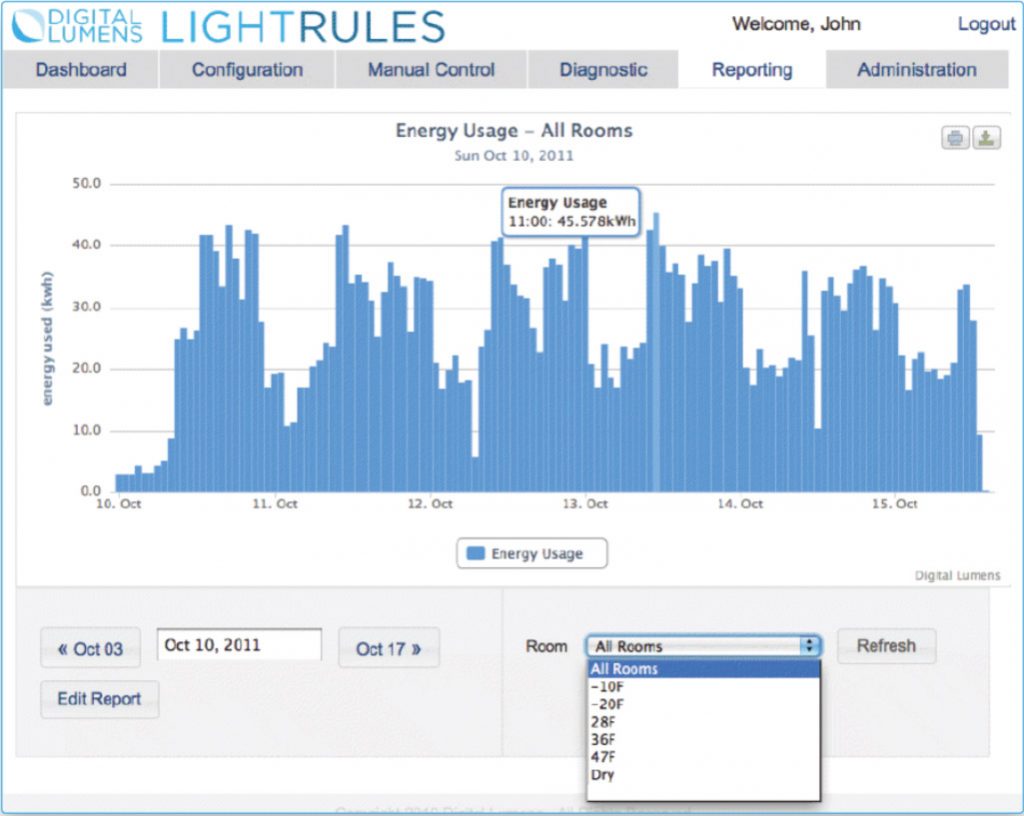Refresh the report
The width and height of the screenshot is (1024, 816).
pos(886,646)
